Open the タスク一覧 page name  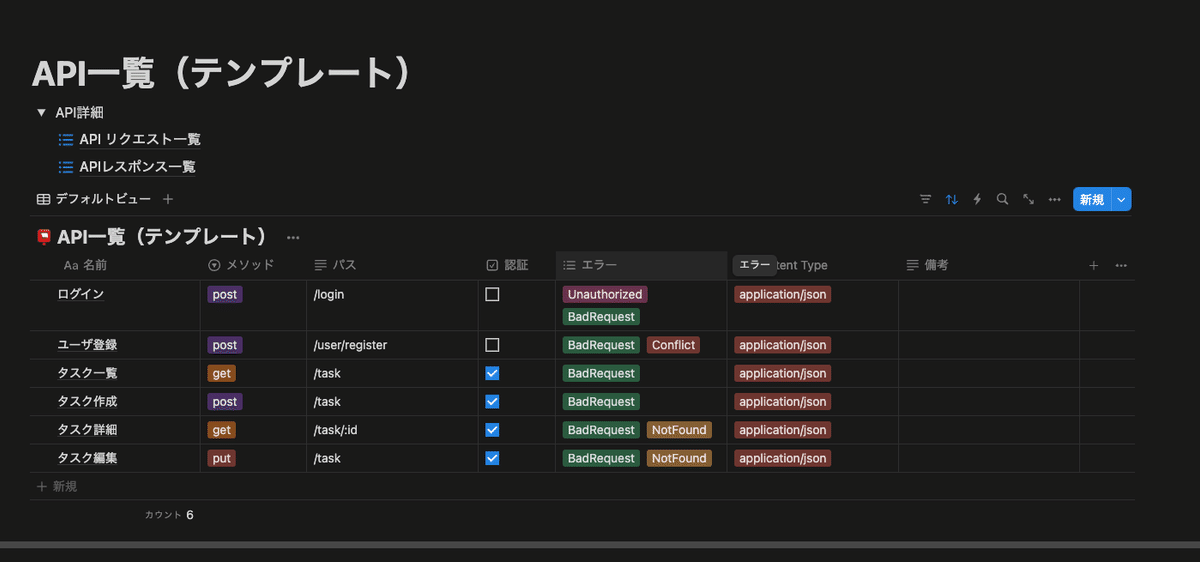(87, 373)
